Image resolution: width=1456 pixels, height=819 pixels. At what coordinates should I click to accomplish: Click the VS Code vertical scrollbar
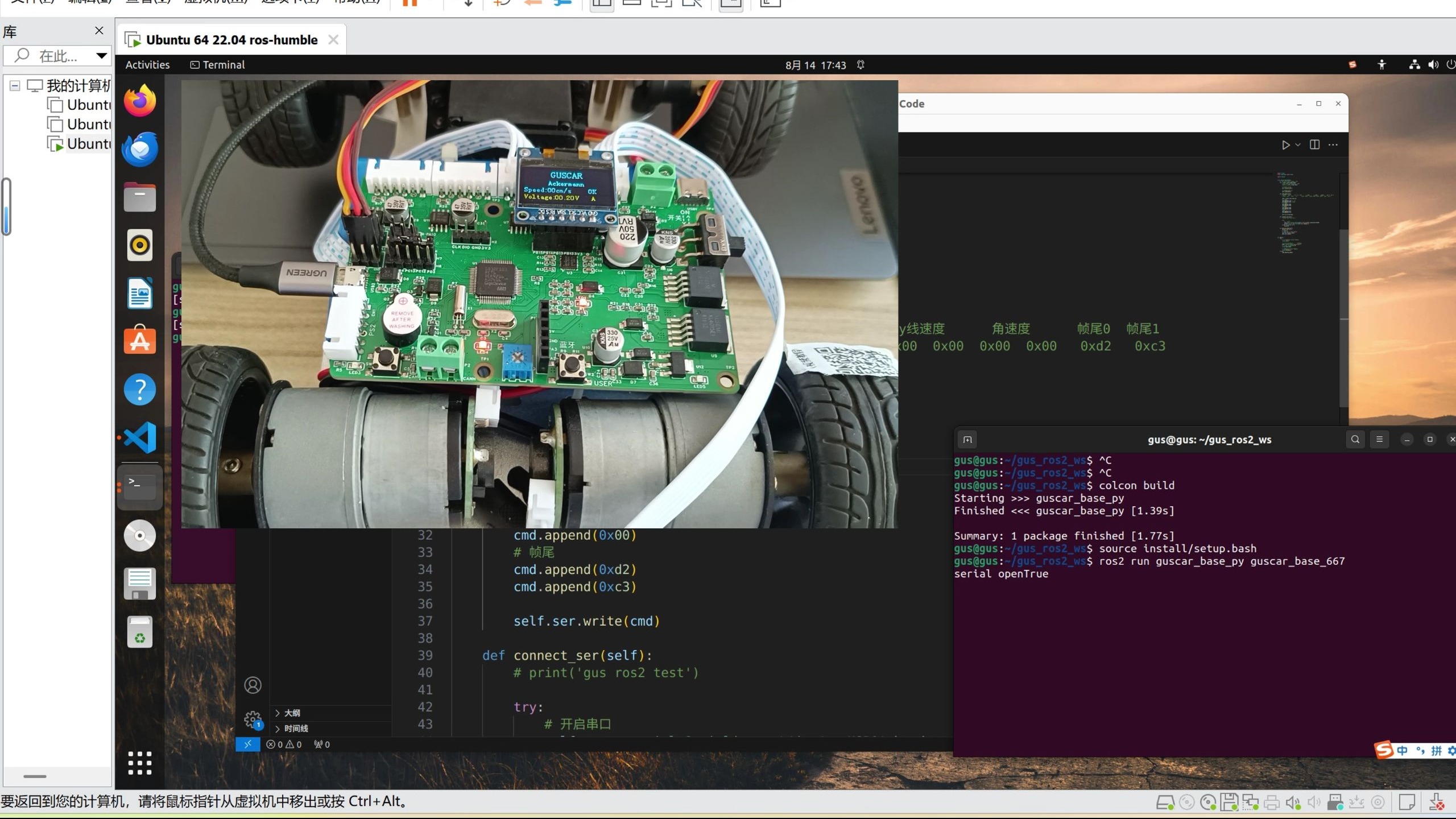(x=1343, y=318)
